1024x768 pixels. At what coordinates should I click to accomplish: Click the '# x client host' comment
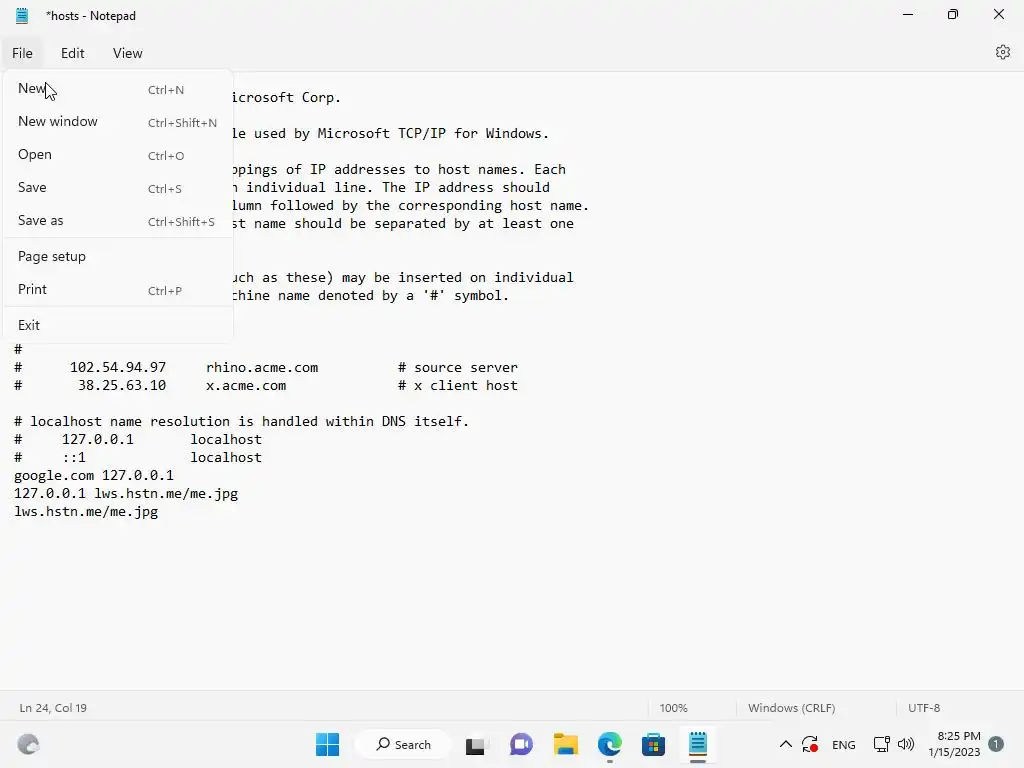coord(458,385)
